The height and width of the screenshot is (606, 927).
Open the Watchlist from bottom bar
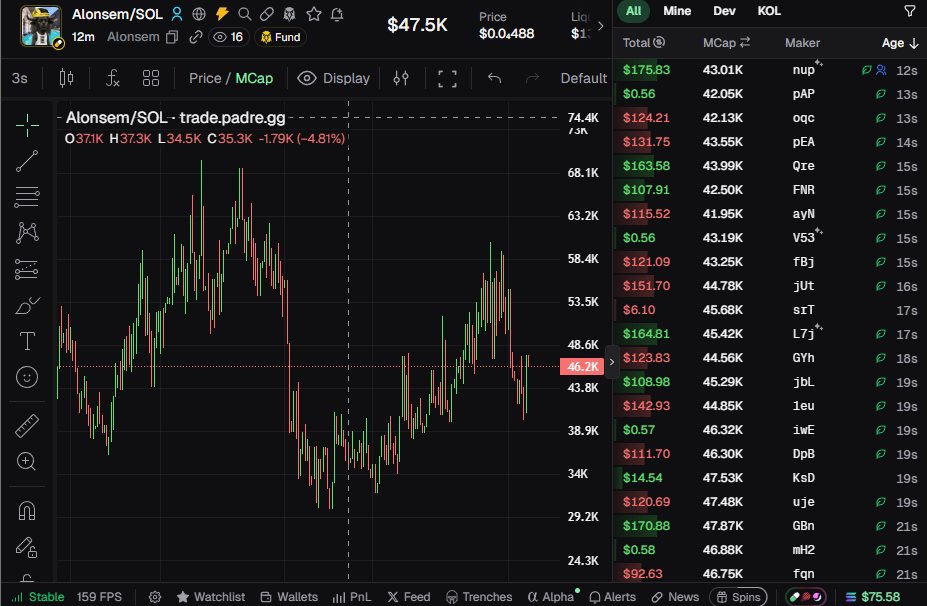pos(211,597)
